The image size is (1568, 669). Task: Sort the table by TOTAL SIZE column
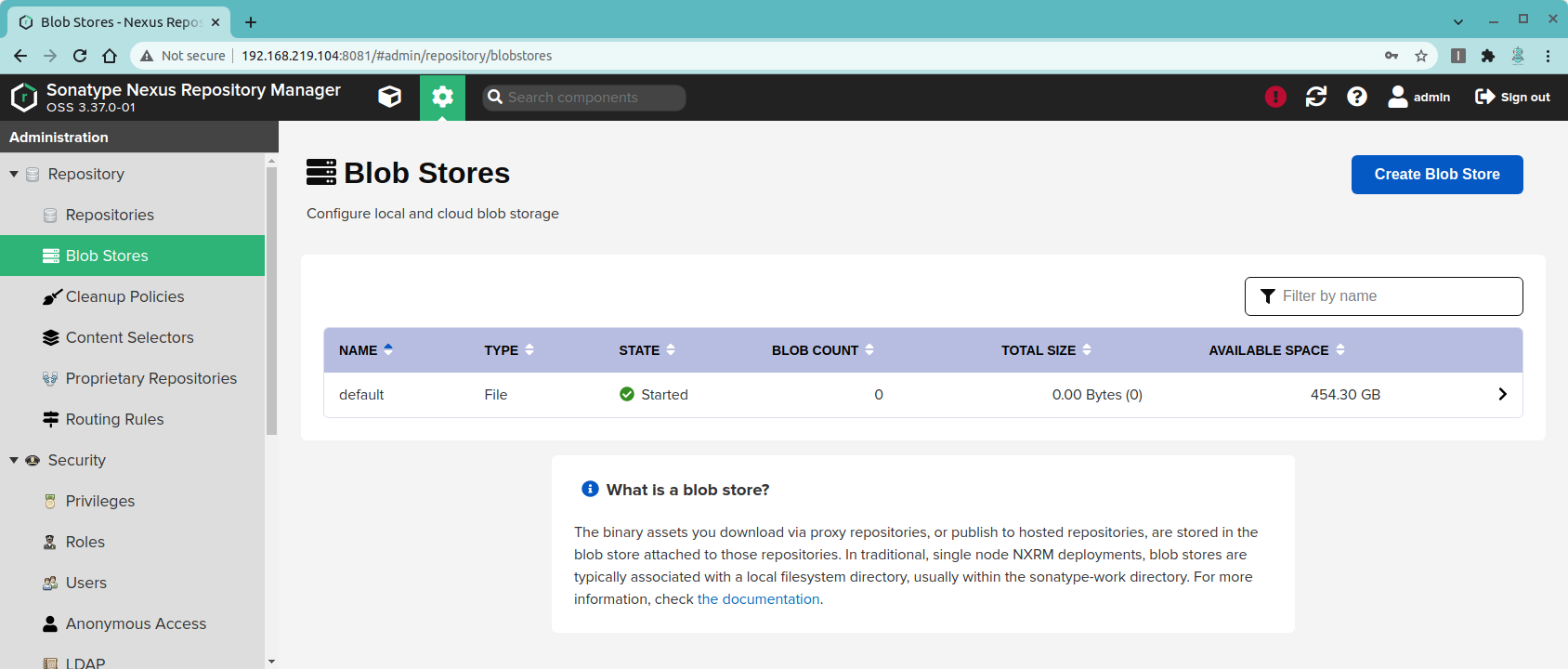click(x=1047, y=350)
